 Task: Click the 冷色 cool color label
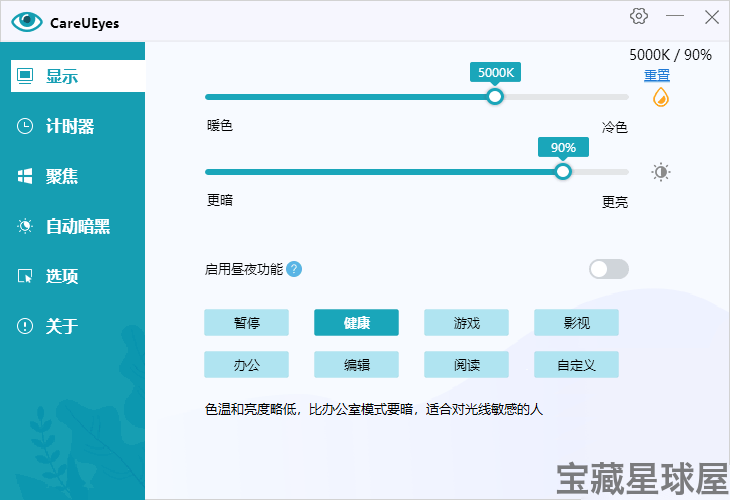coord(615,127)
